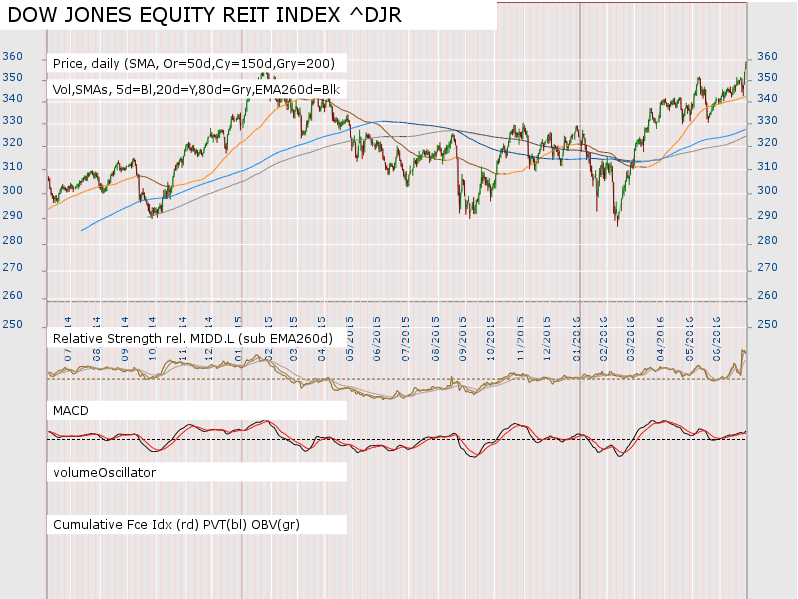Click 270 on the left price axis

pos(13,267)
